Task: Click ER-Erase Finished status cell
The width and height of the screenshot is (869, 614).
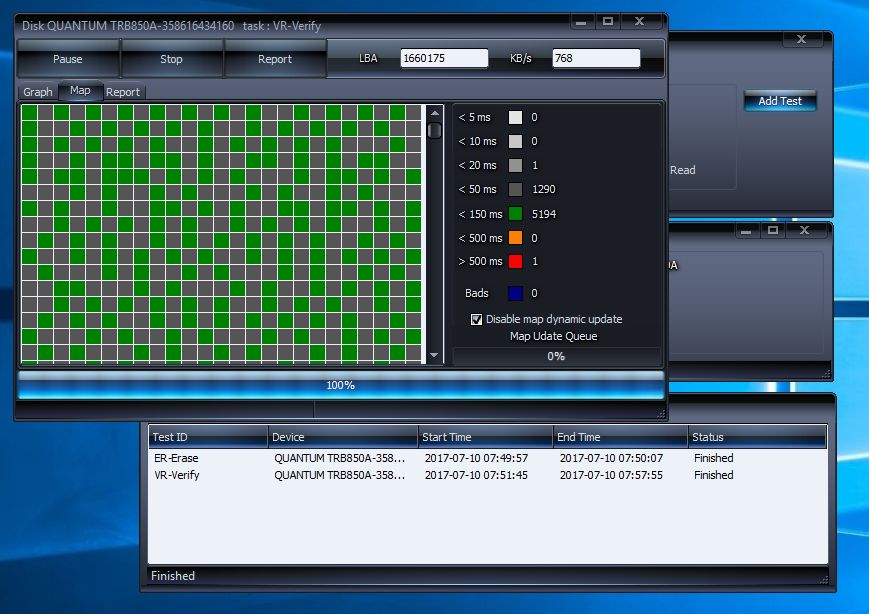Action: click(714, 458)
